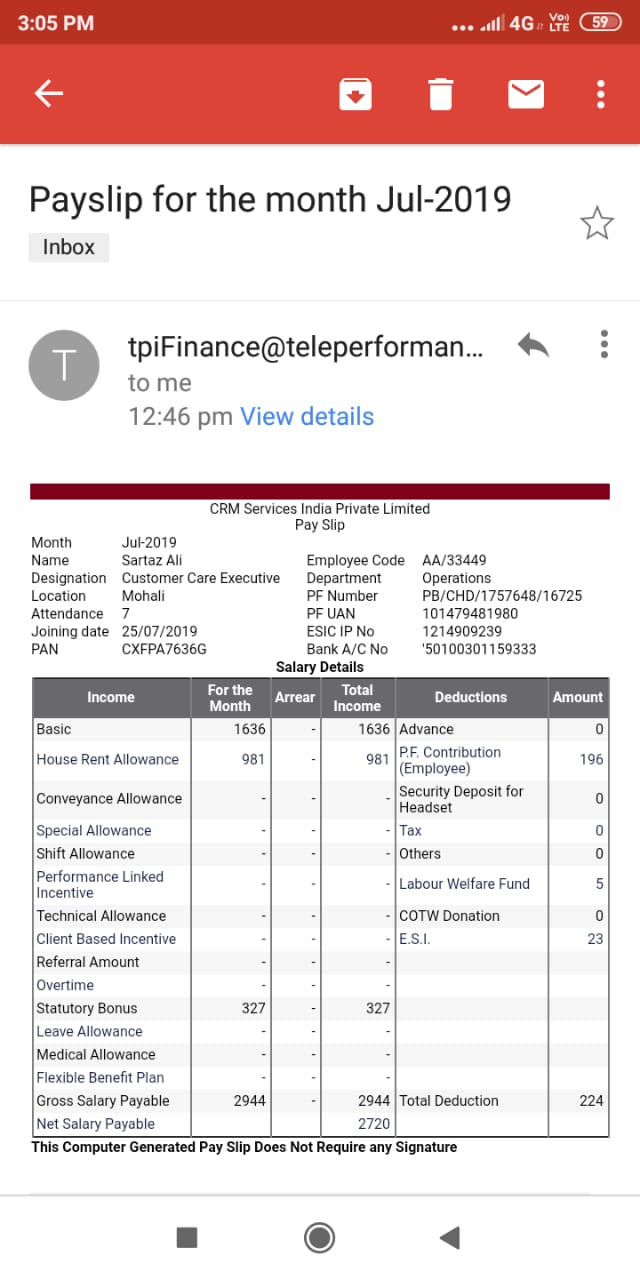The height and width of the screenshot is (1280, 640).
Task: Mark email as unread envelope icon
Action: click(x=526, y=94)
